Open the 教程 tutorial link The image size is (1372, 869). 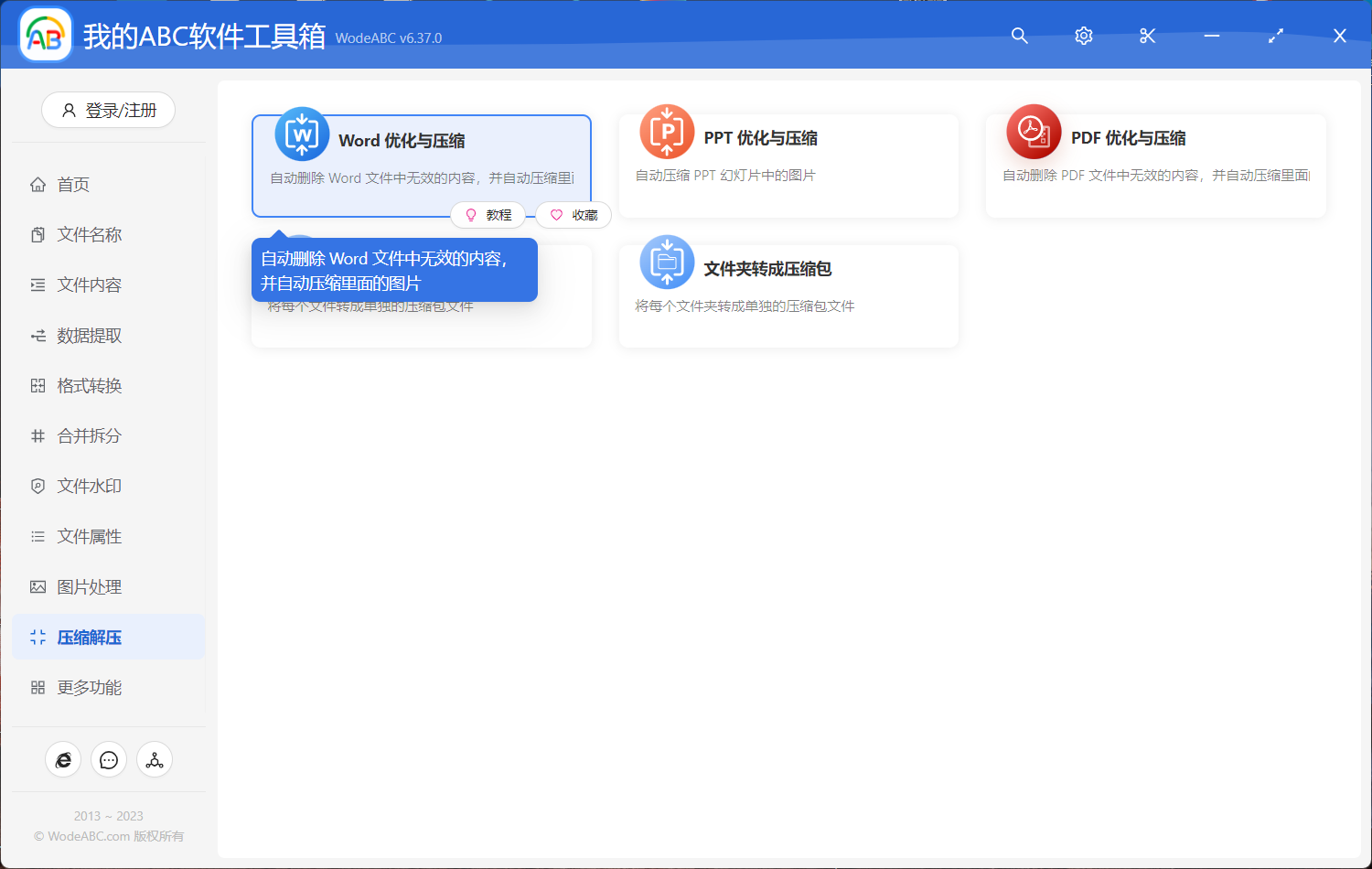click(488, 214)
